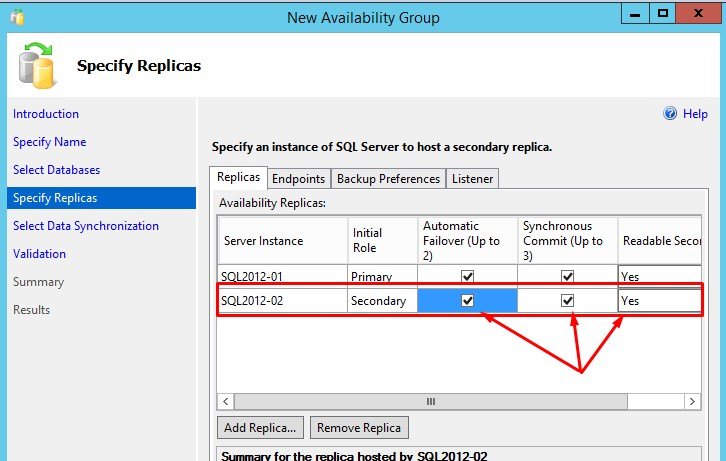This screenshot has width=726, height=461.
Task: Select the Listener tab
Action: coord(472,179)
